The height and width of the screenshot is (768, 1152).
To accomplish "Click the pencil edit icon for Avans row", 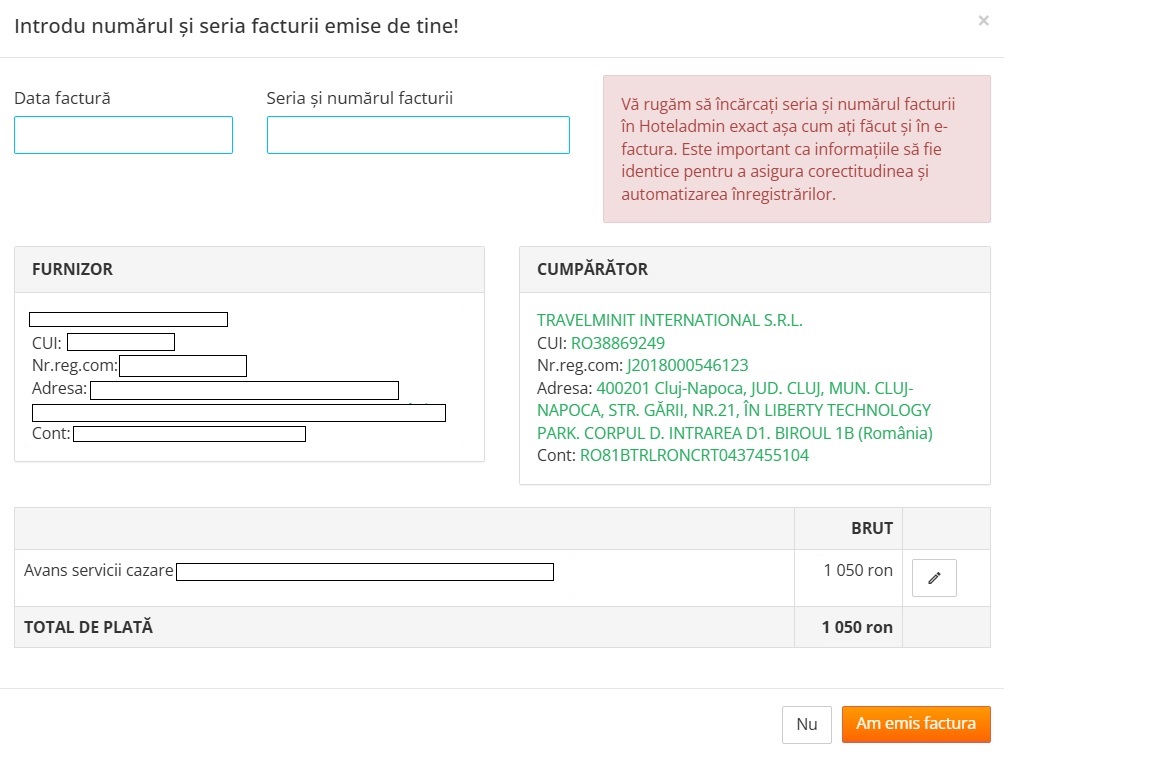I will 934,578.
